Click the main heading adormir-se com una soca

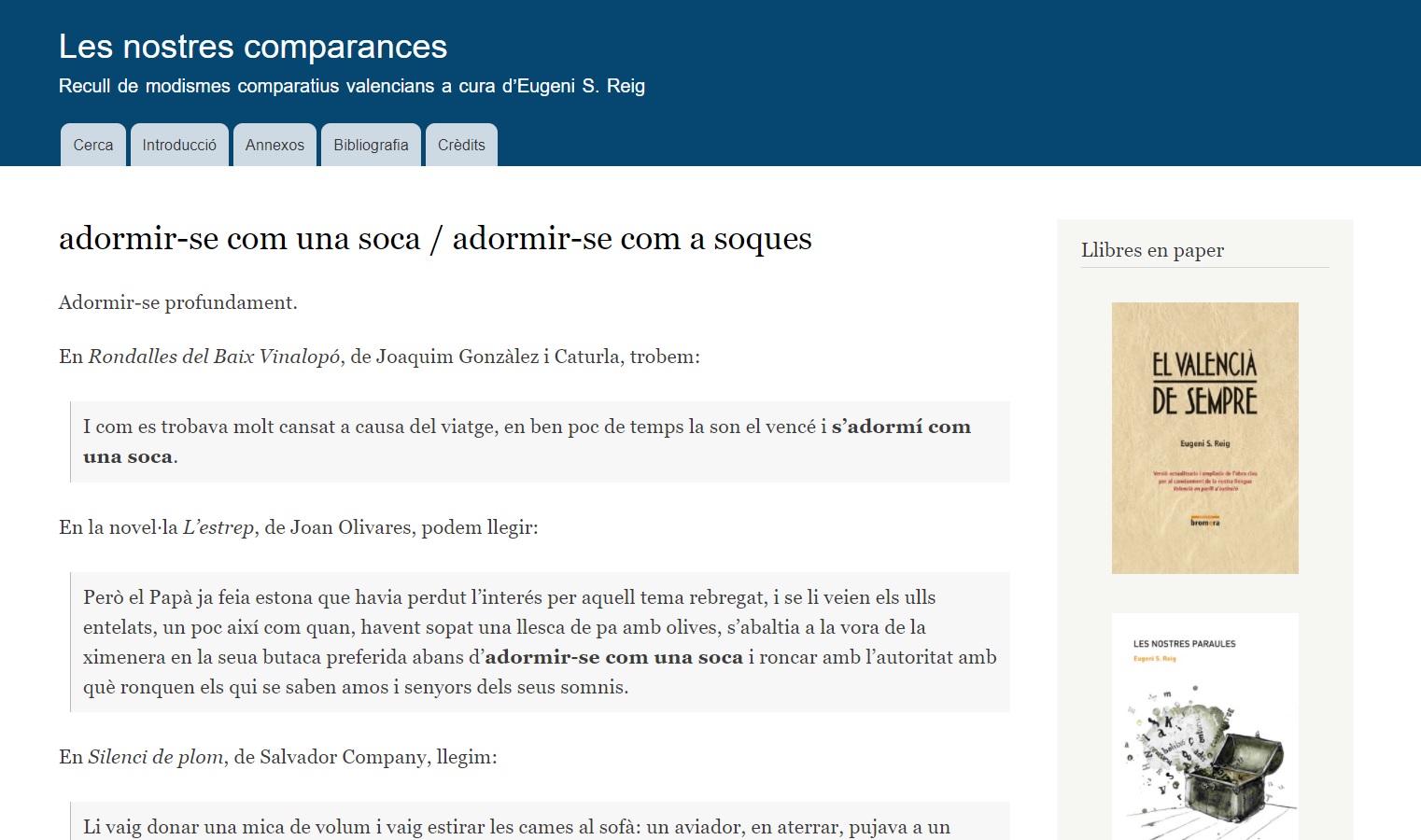pos(435,239)
